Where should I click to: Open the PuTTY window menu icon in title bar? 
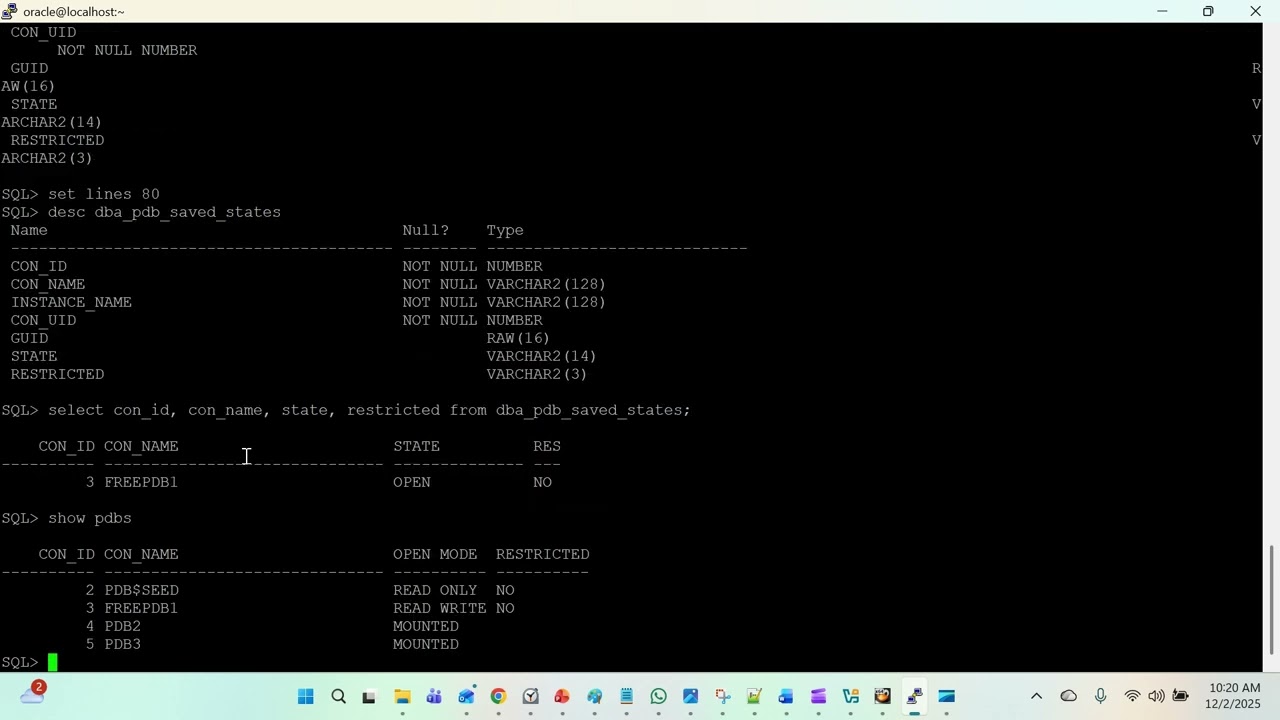[x=9, y=11]
